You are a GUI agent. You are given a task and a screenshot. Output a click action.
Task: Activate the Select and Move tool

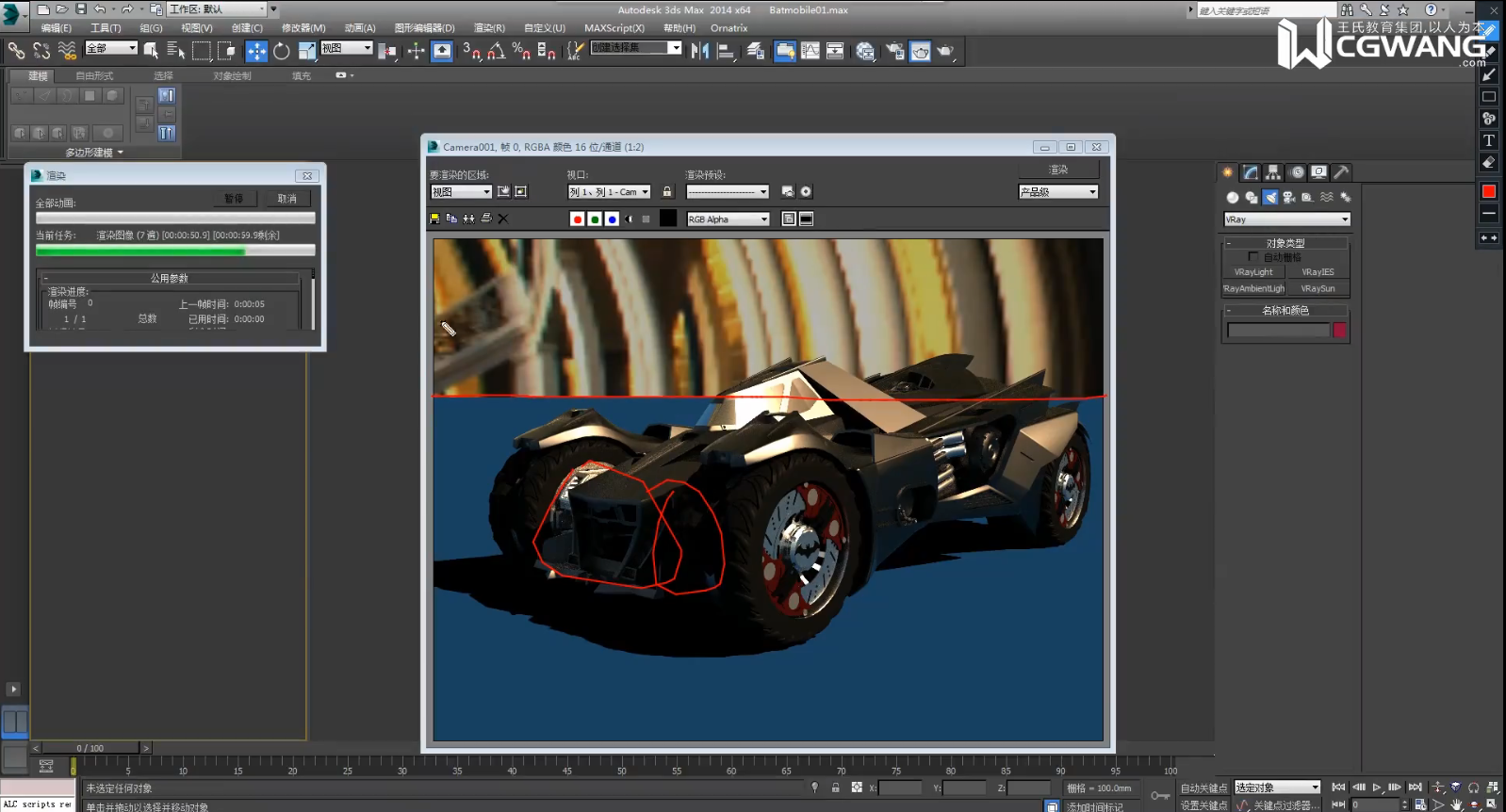pyautogui.click(x=256, y=51)
